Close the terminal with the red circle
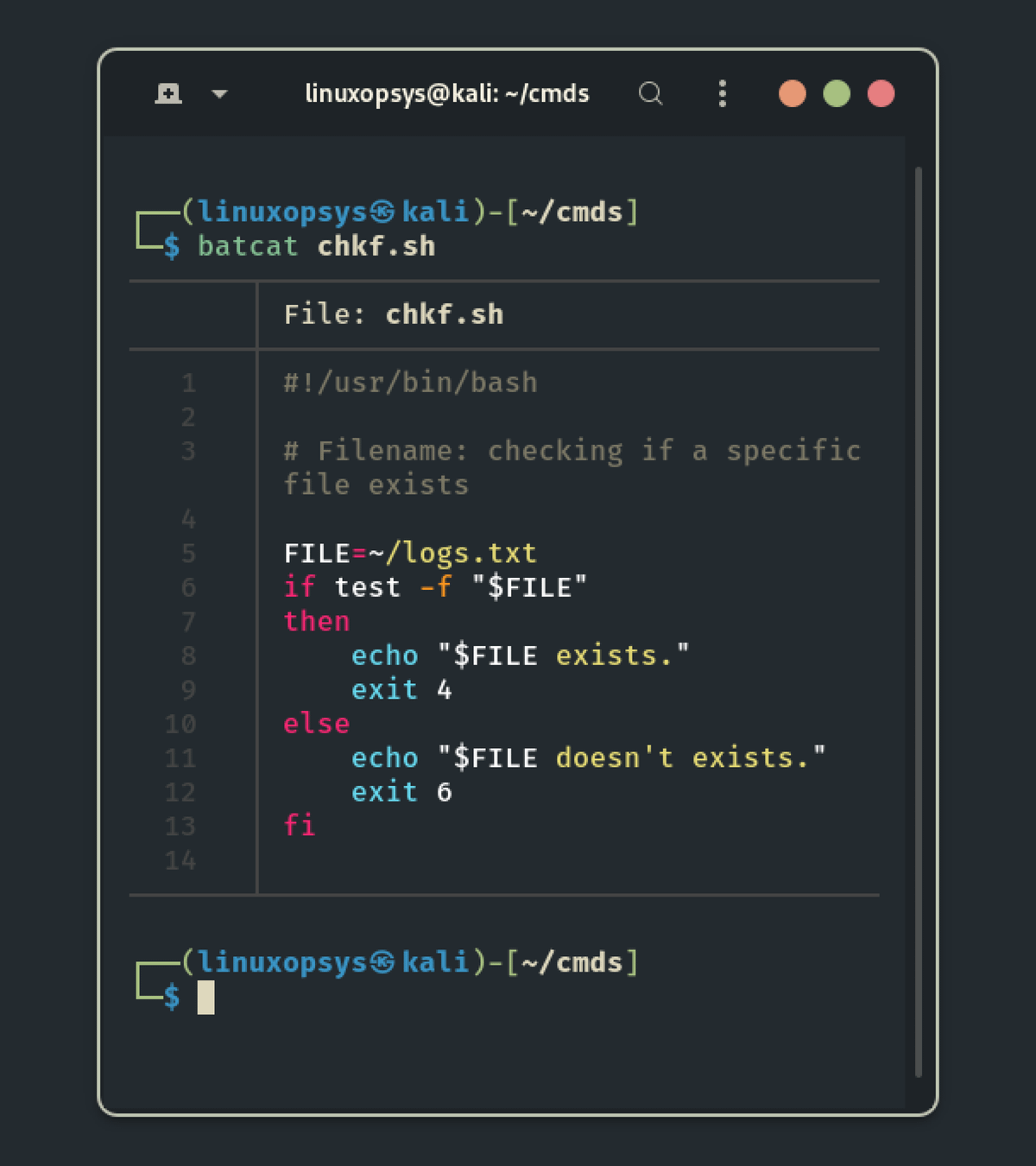Screen dimensions: 1036x1166 (881, 93)
